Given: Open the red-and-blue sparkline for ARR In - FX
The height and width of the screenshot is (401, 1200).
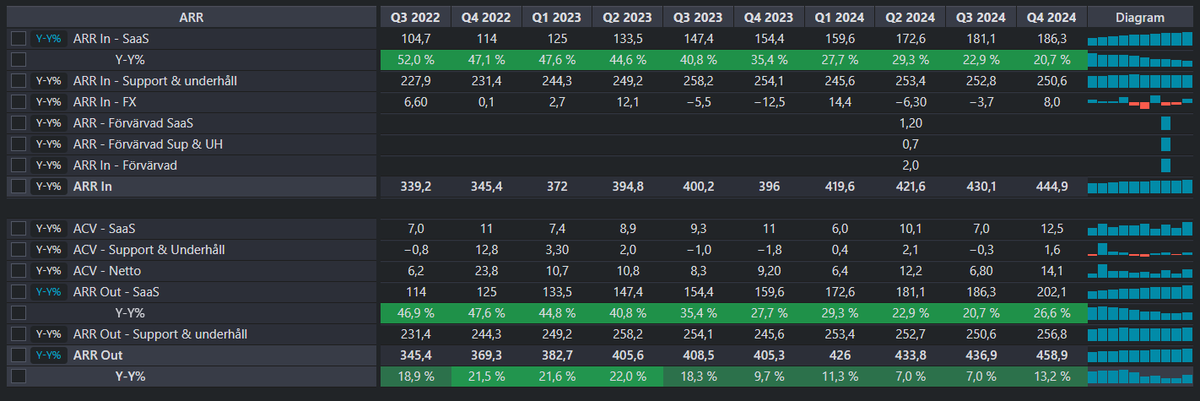Looking at the screenshot, I should (1141, 101).
